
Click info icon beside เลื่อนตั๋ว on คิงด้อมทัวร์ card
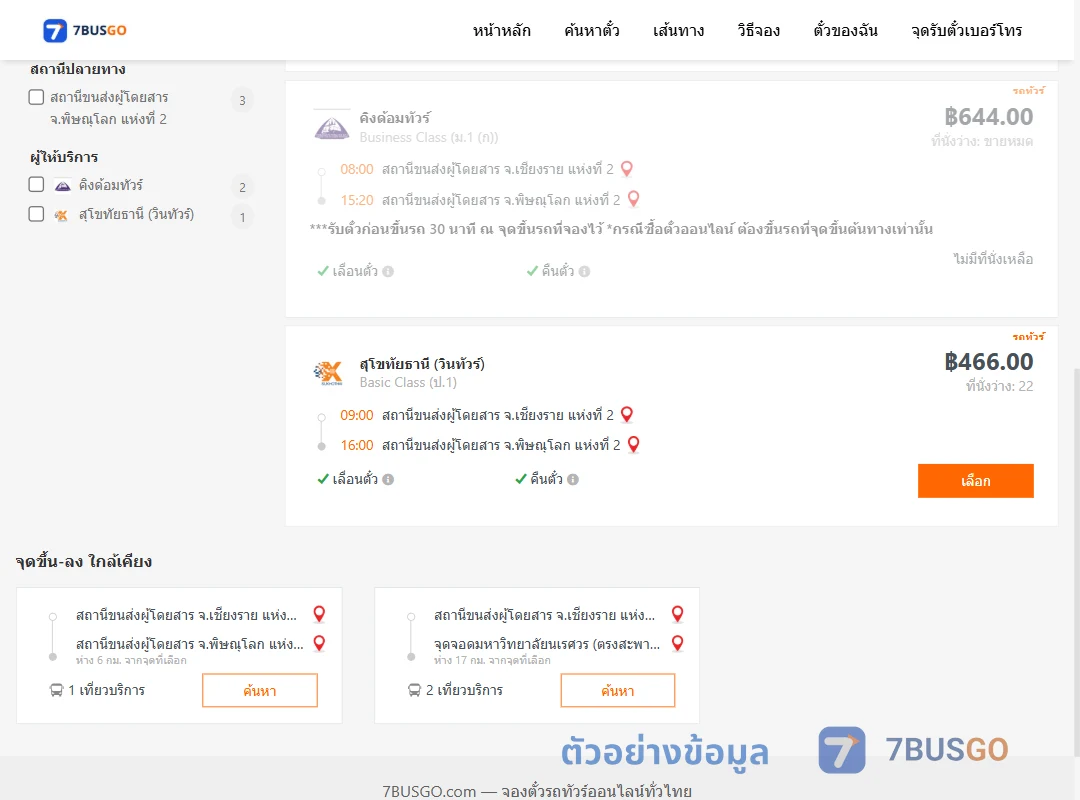coord(388,271)
